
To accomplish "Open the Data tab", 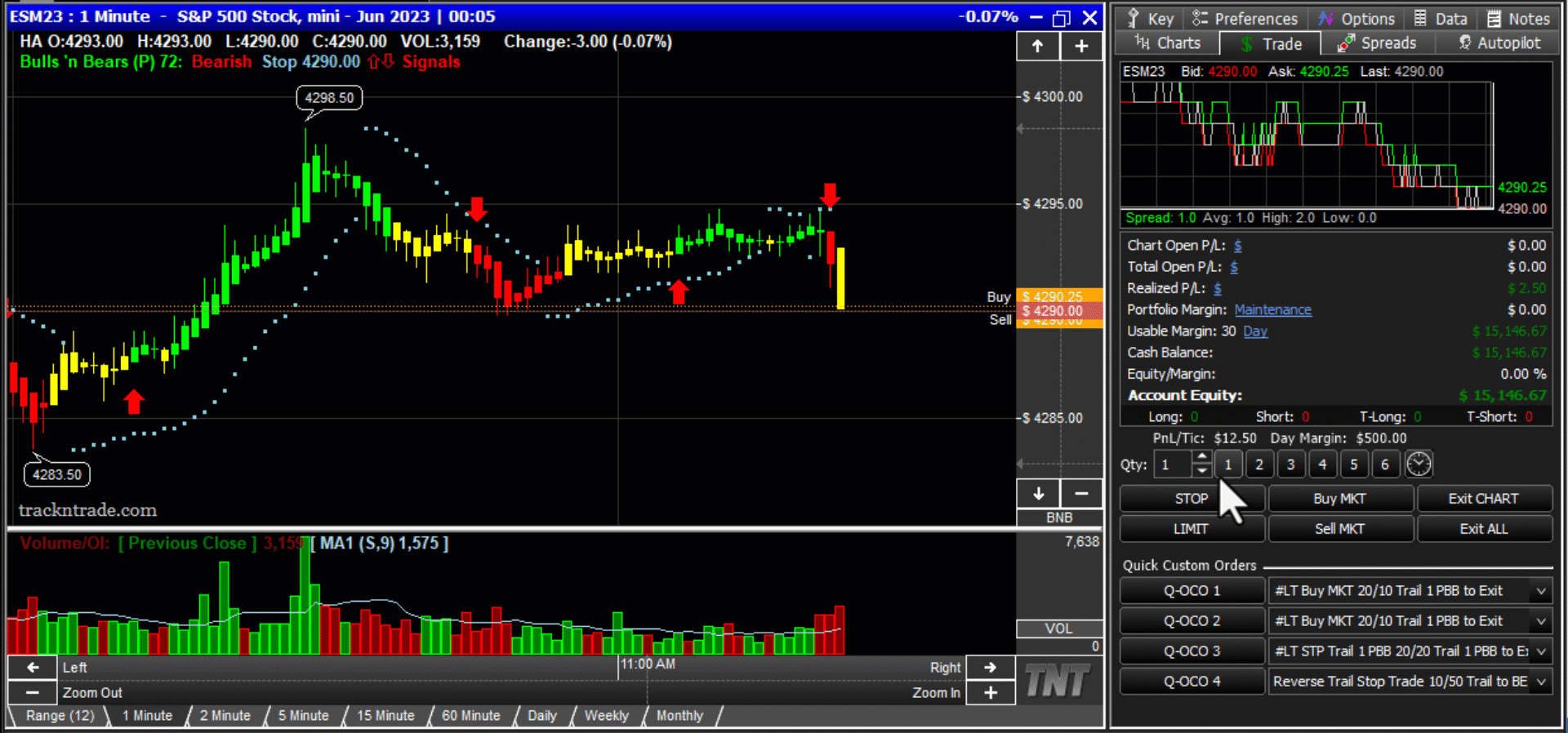I will tap(1441, 19).
